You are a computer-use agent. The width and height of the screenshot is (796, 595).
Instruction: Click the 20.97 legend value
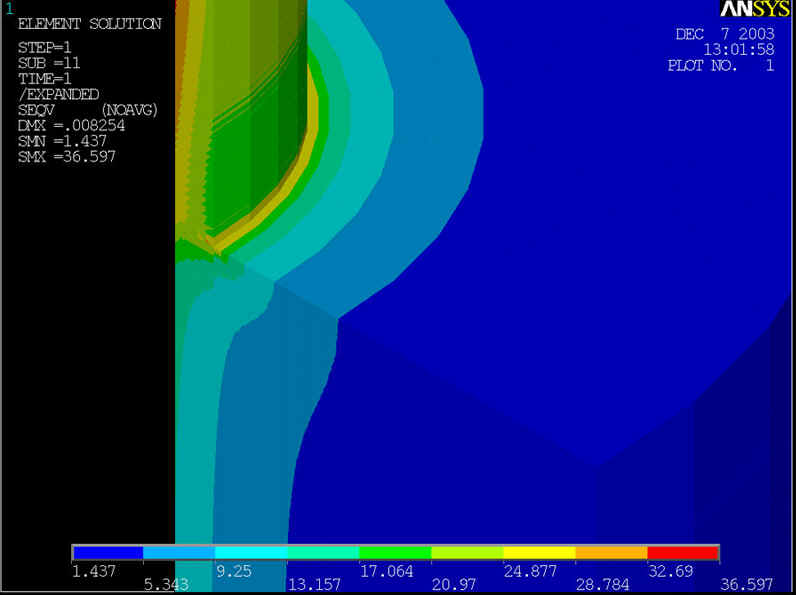coord(454,585)
